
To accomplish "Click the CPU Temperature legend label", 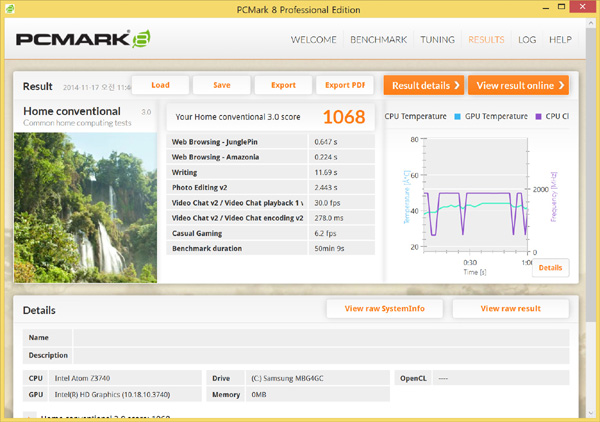I will tap(415, 116).
